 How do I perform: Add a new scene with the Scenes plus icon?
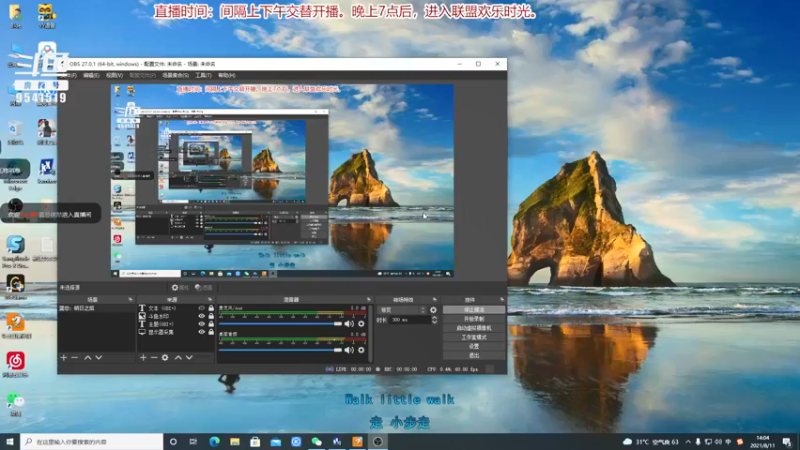pos(64,358)
